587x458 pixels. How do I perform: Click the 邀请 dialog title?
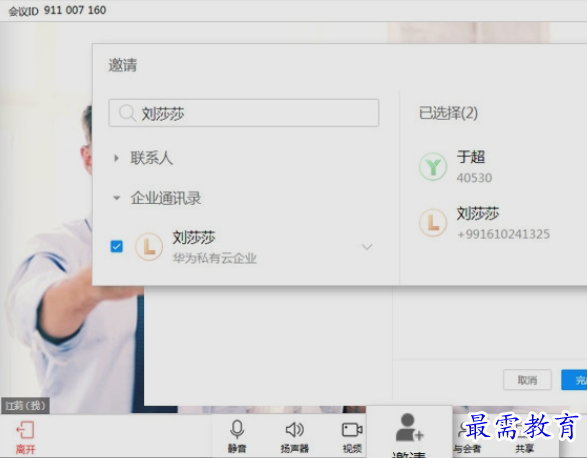(x=123, y=65)
